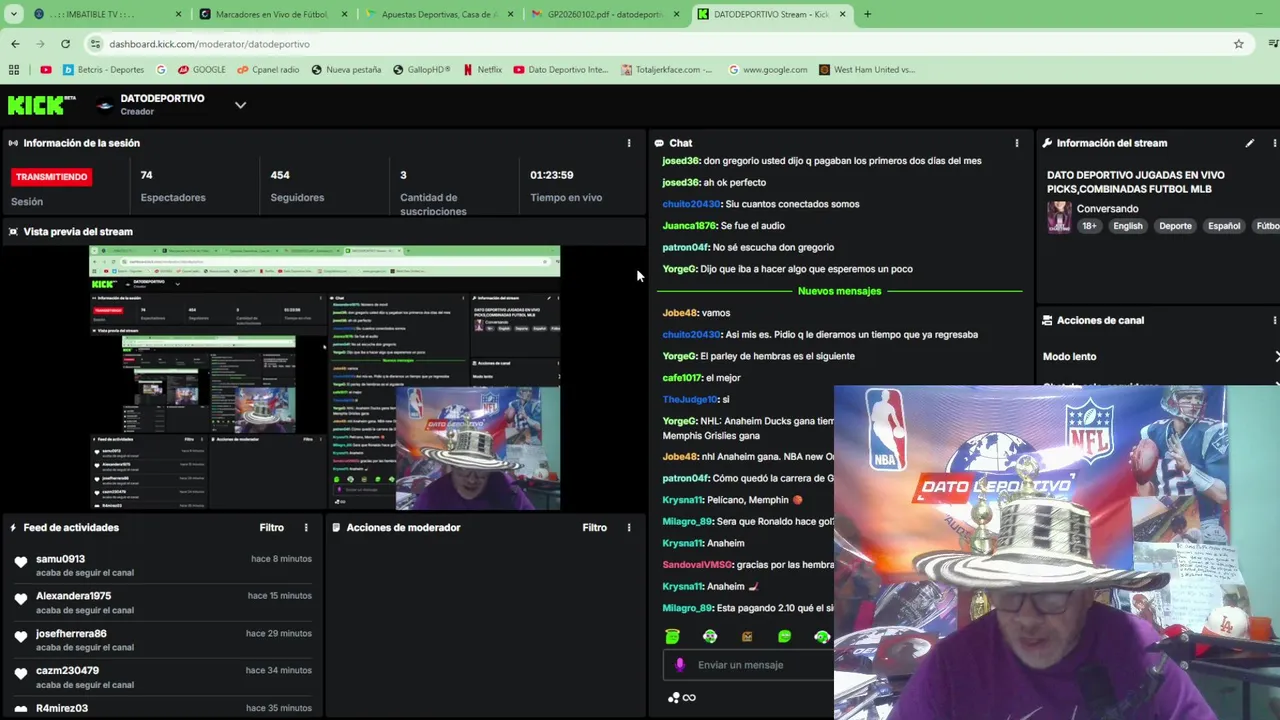Open the Chat panel three-dot menu
The height and width of the screenshot is (720, 1280).
point(1017,143)
